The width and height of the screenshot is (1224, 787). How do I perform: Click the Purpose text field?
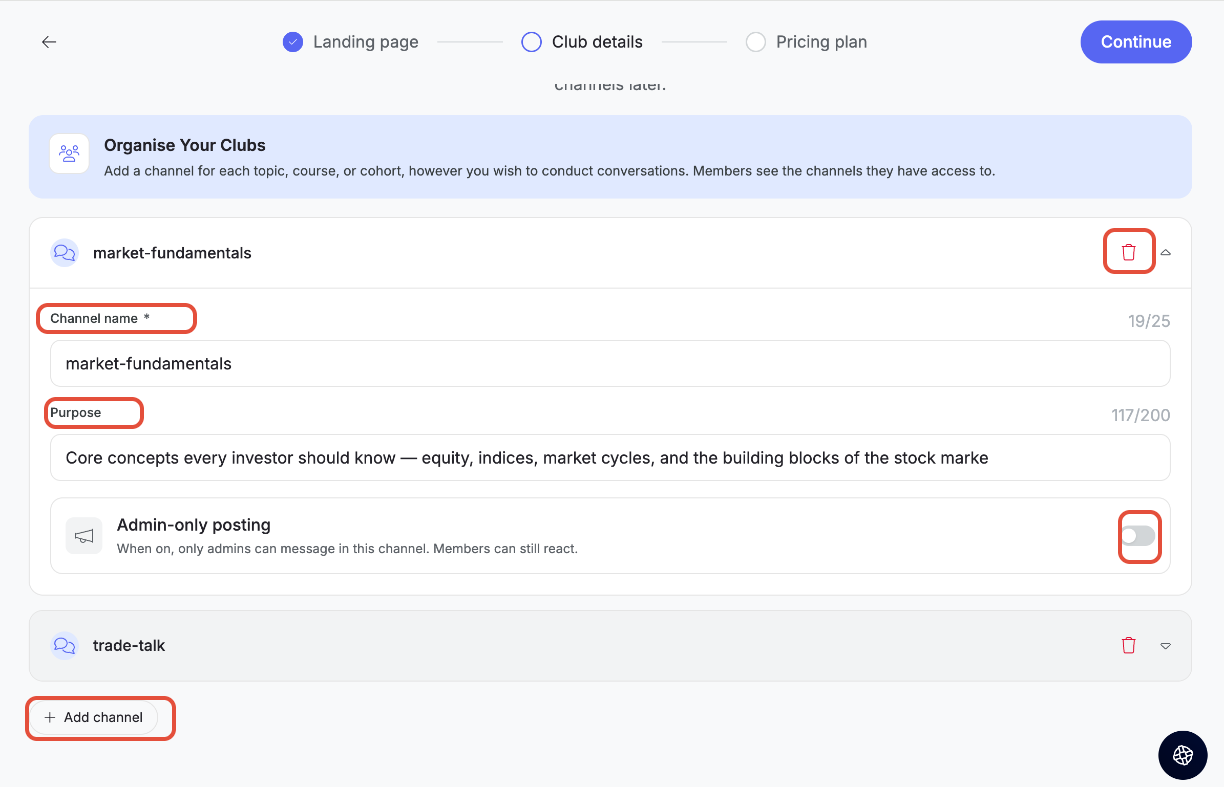point(610,458)
